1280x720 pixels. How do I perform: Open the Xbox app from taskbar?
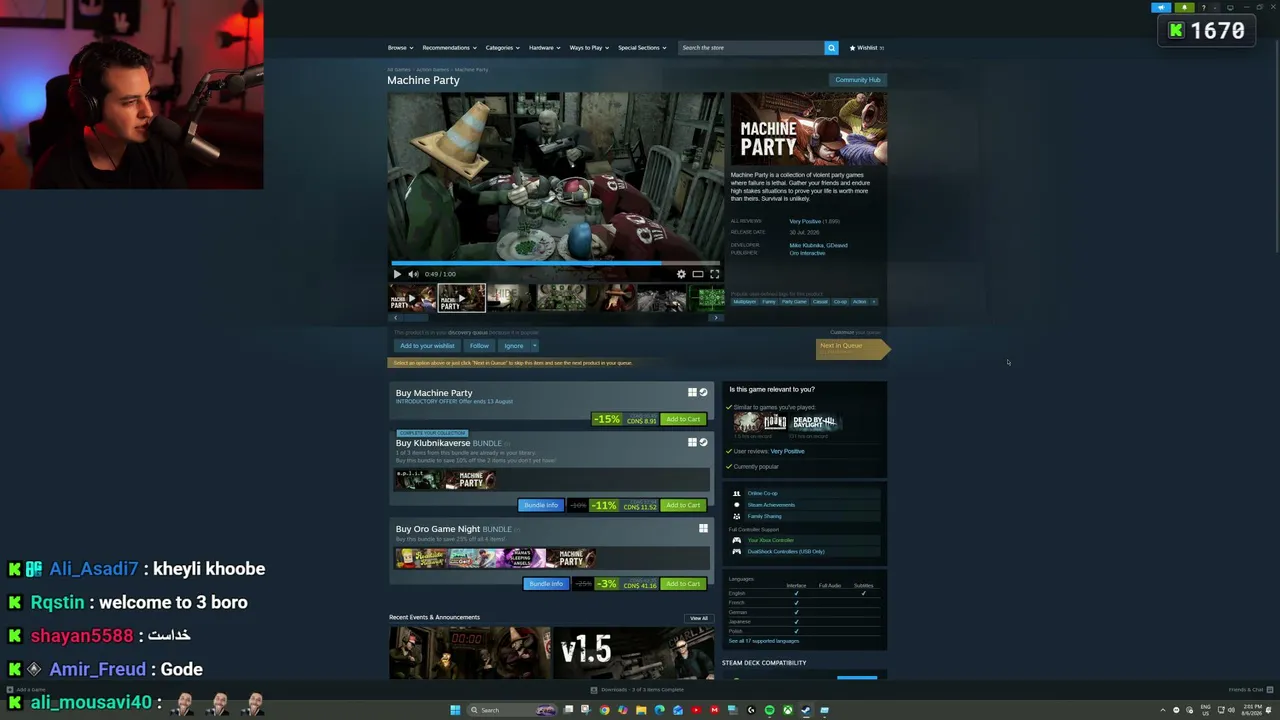(x=788, y=710)
